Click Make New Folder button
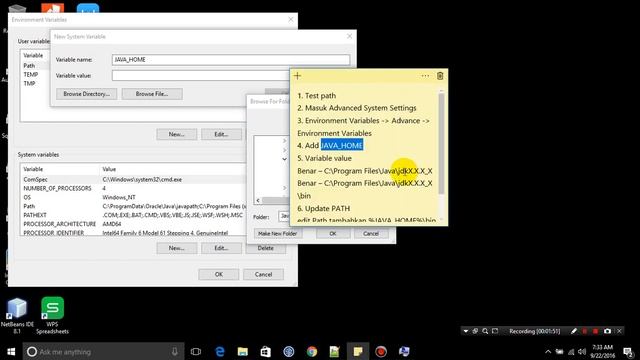Screen dimensions: 640x360 tap(278, 233)
